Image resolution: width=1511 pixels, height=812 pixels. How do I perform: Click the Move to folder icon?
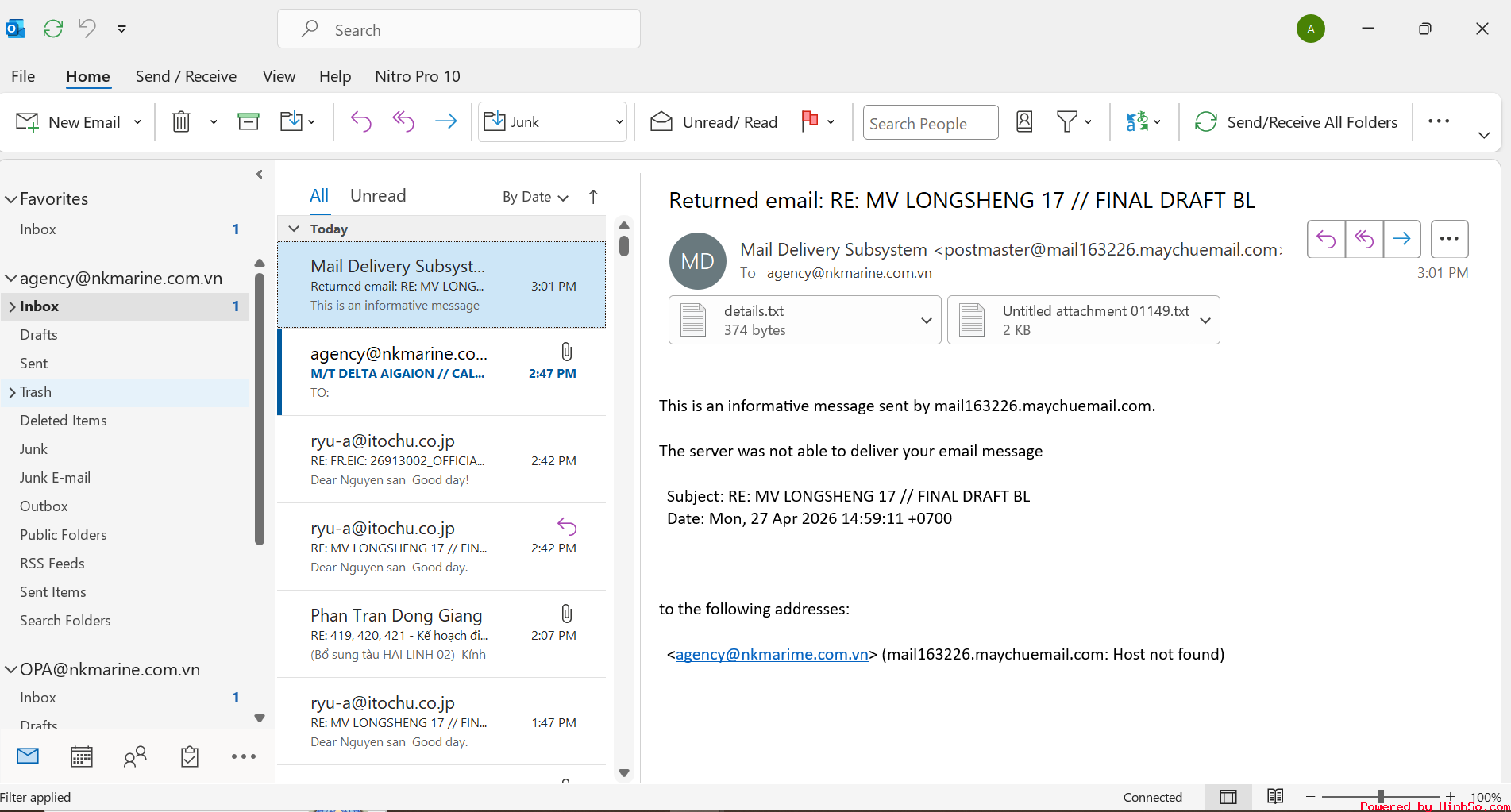(x=291, y=121)
